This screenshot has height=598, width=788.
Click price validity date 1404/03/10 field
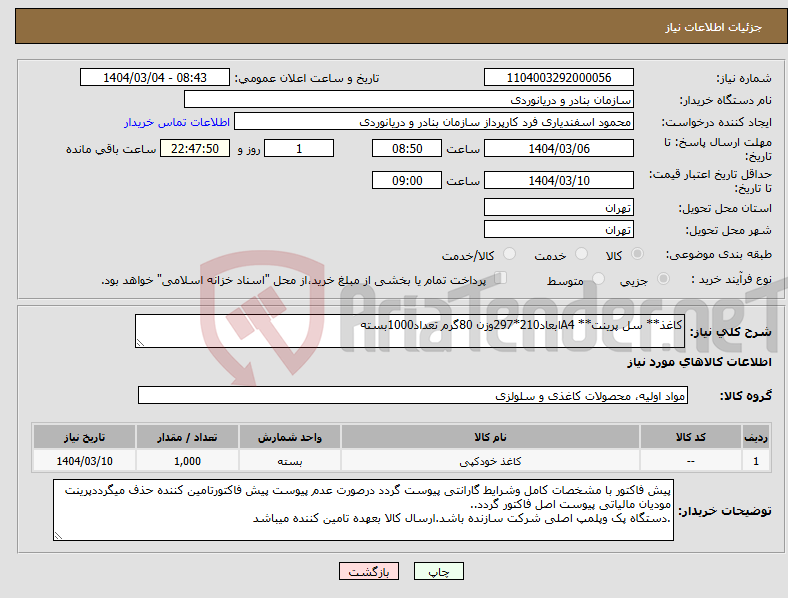[559, 180]
